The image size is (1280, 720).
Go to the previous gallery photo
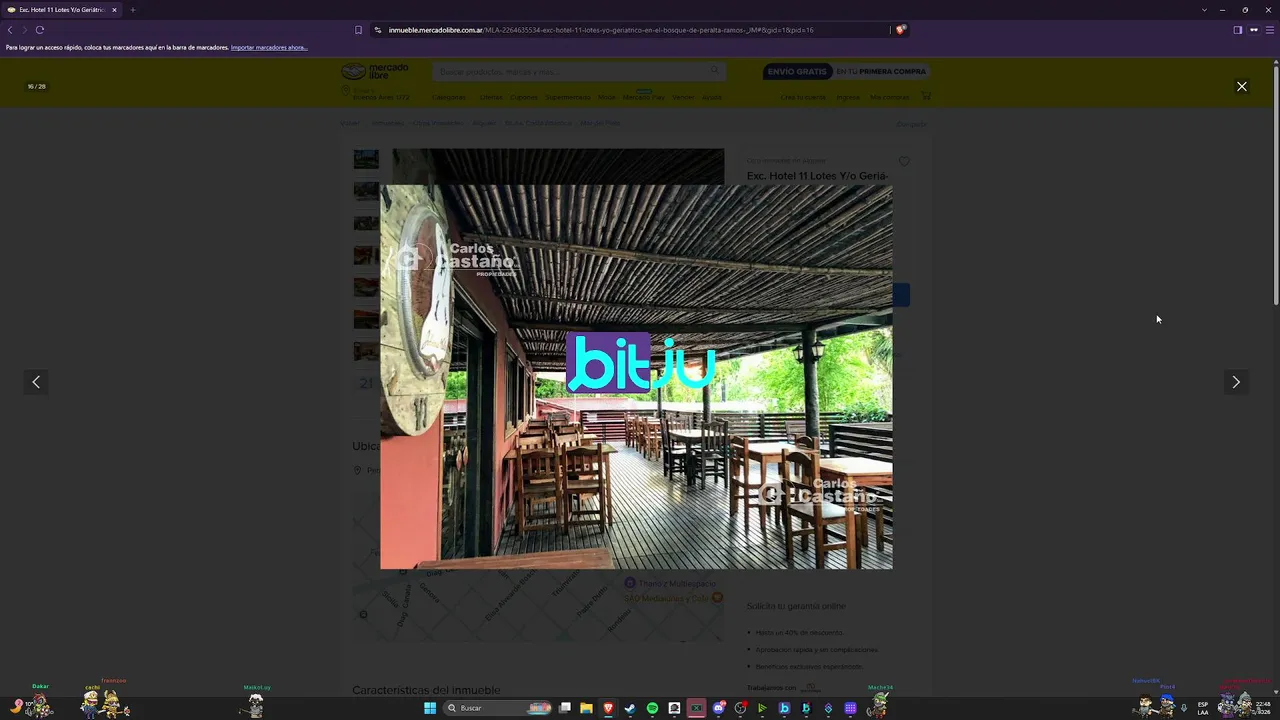tap(36, 382)
